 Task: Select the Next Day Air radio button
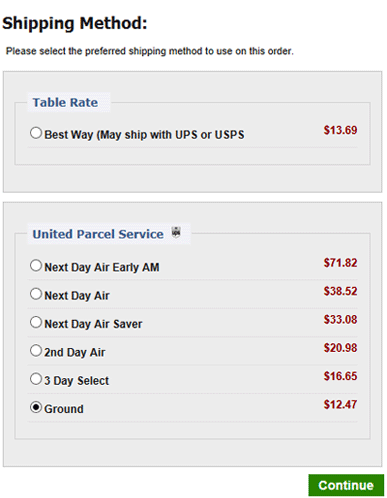[x=36, y=294]
